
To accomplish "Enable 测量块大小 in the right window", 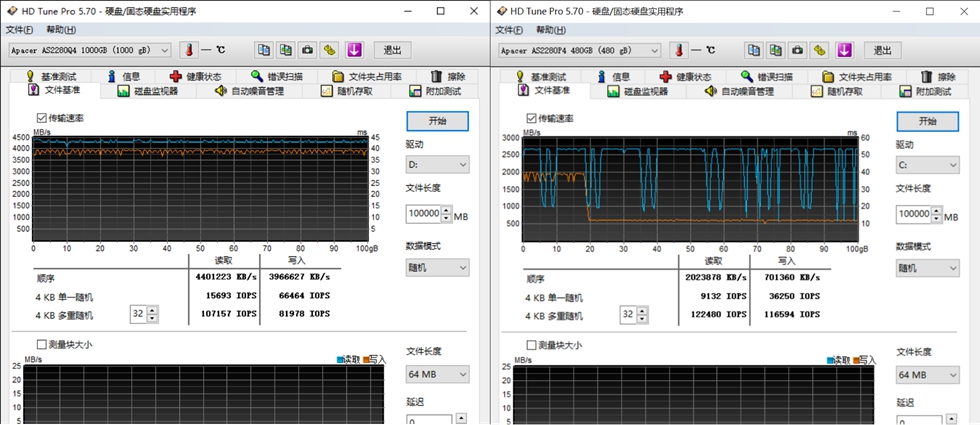I will [531, 344].
